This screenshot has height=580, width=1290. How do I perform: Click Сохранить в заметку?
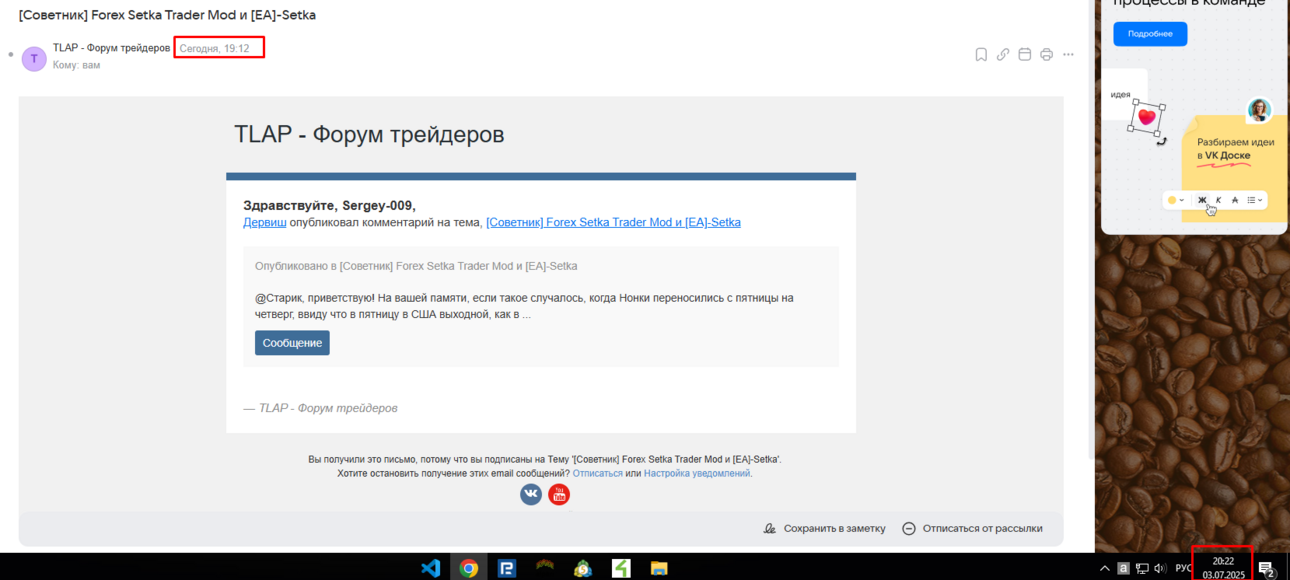pyautogui.click(x=824, y=528)
